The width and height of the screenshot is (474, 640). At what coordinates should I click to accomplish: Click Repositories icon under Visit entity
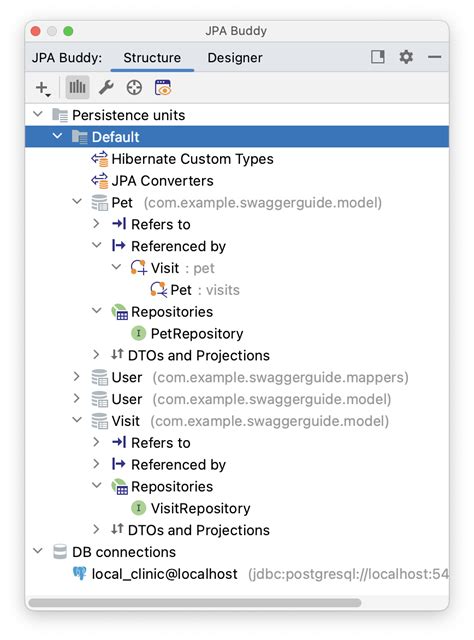pos(120,487)
